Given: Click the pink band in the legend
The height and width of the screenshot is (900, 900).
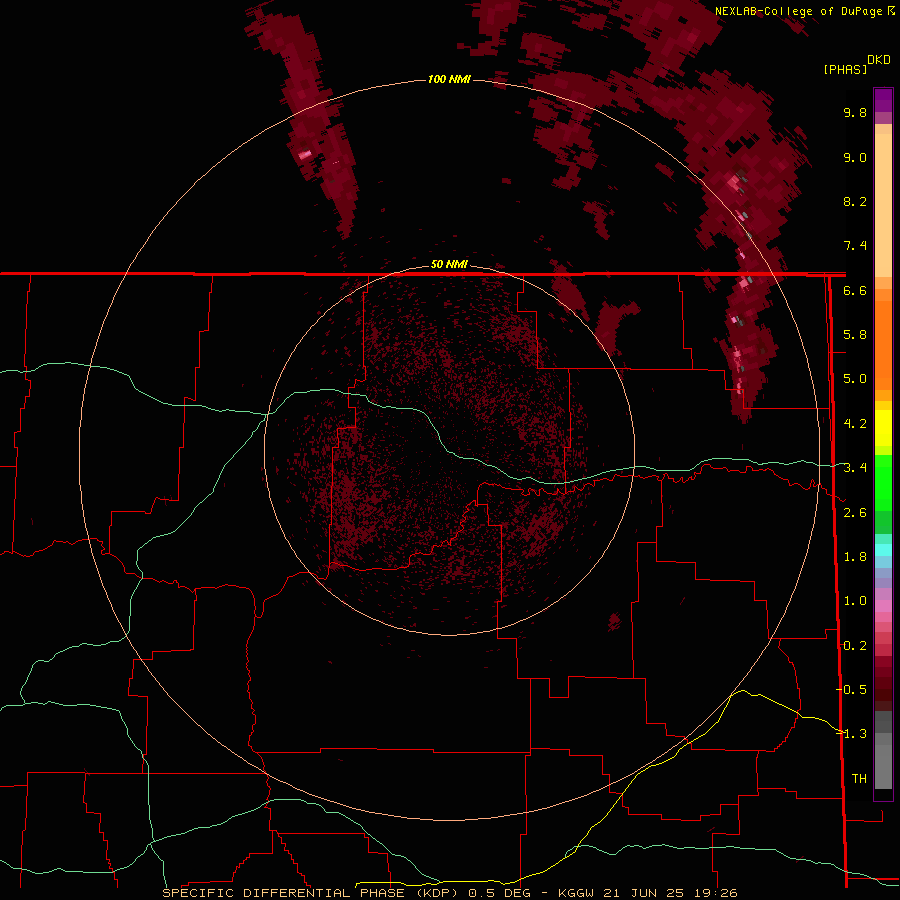Looking at the screenshot, I should (883, 606).
